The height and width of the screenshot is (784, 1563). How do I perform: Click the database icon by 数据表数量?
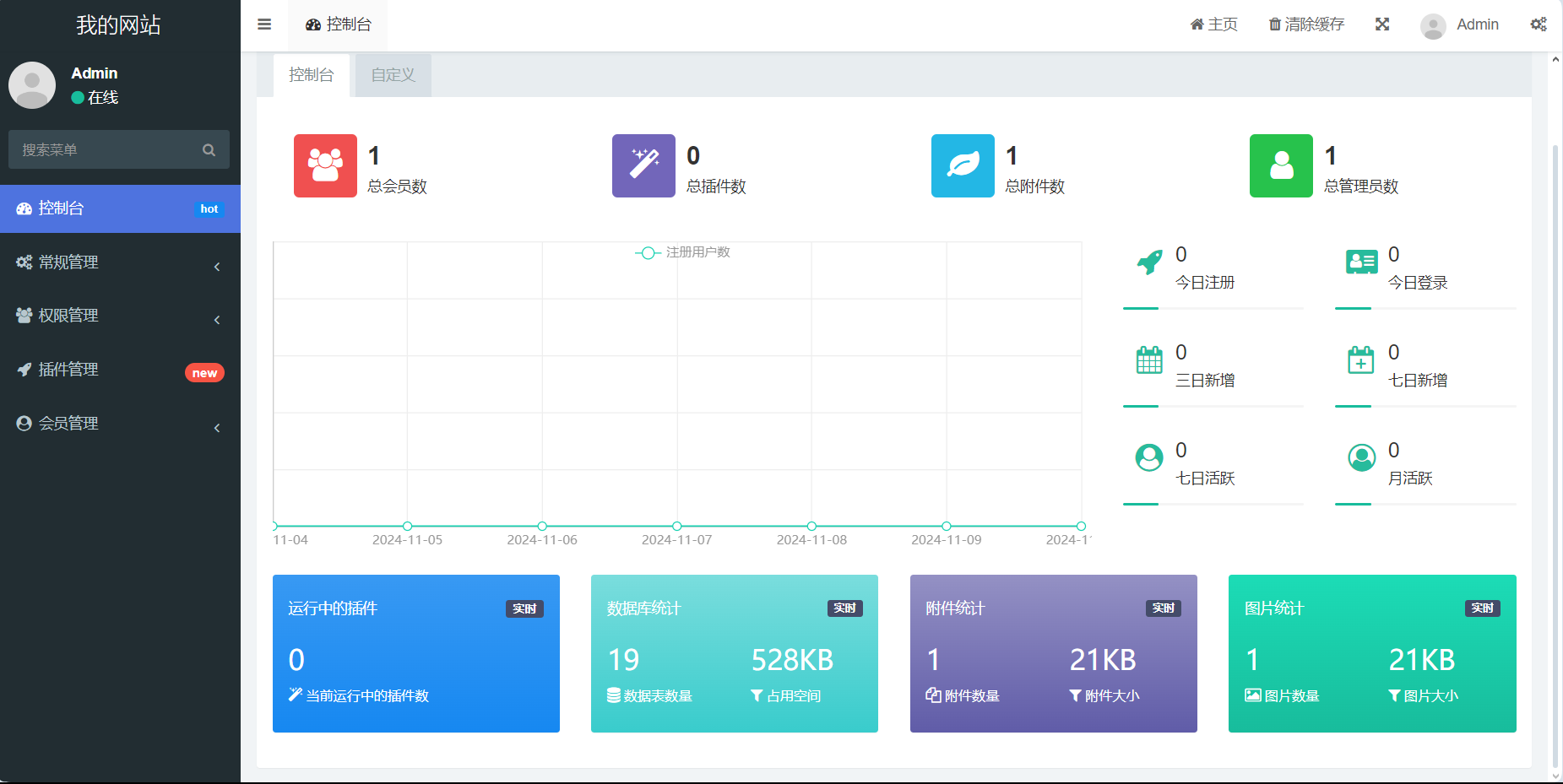pos(614,695)
